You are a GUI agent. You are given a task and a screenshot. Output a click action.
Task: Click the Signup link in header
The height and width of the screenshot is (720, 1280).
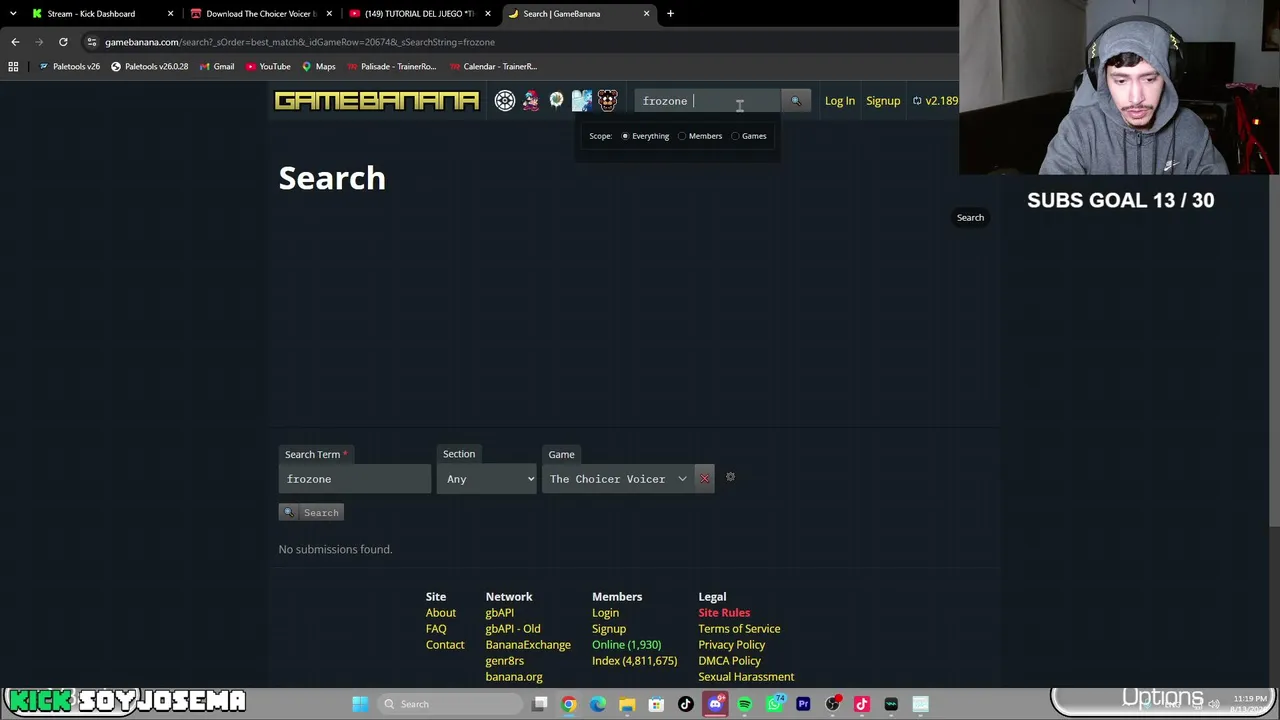(883, 101)
